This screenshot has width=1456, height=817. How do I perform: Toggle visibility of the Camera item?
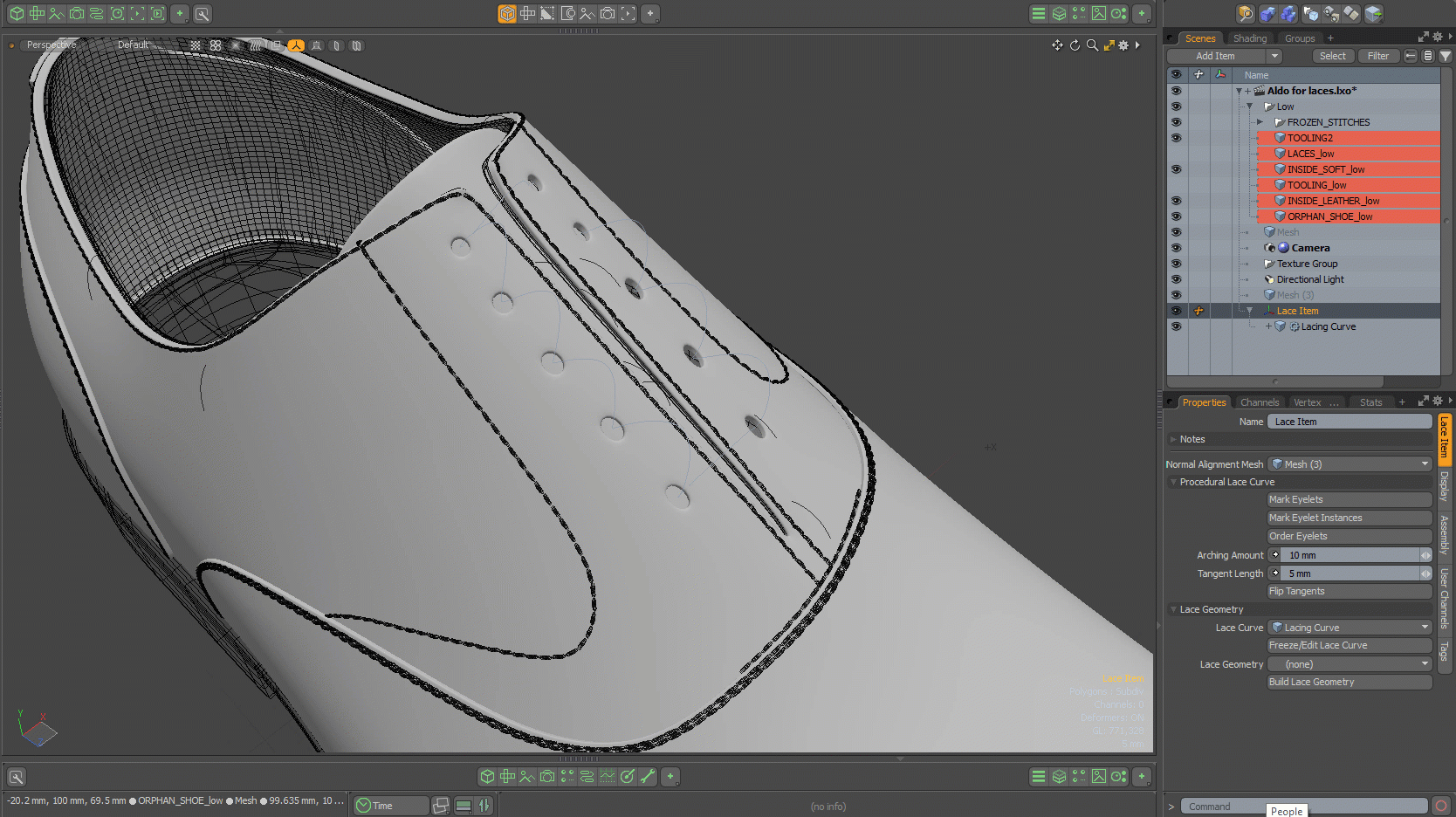(x=1176, y=248)
